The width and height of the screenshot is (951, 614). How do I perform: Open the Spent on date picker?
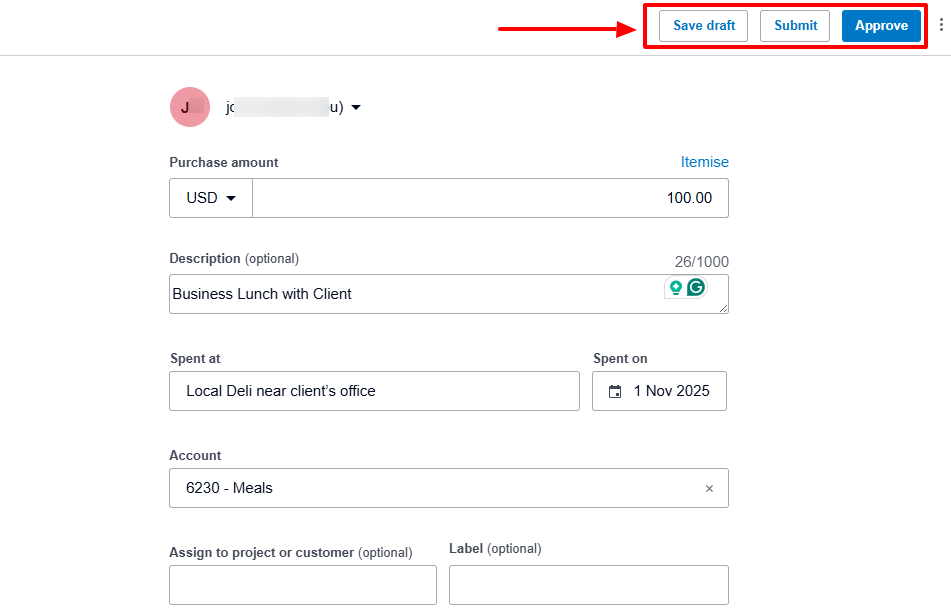pos(659,391)
